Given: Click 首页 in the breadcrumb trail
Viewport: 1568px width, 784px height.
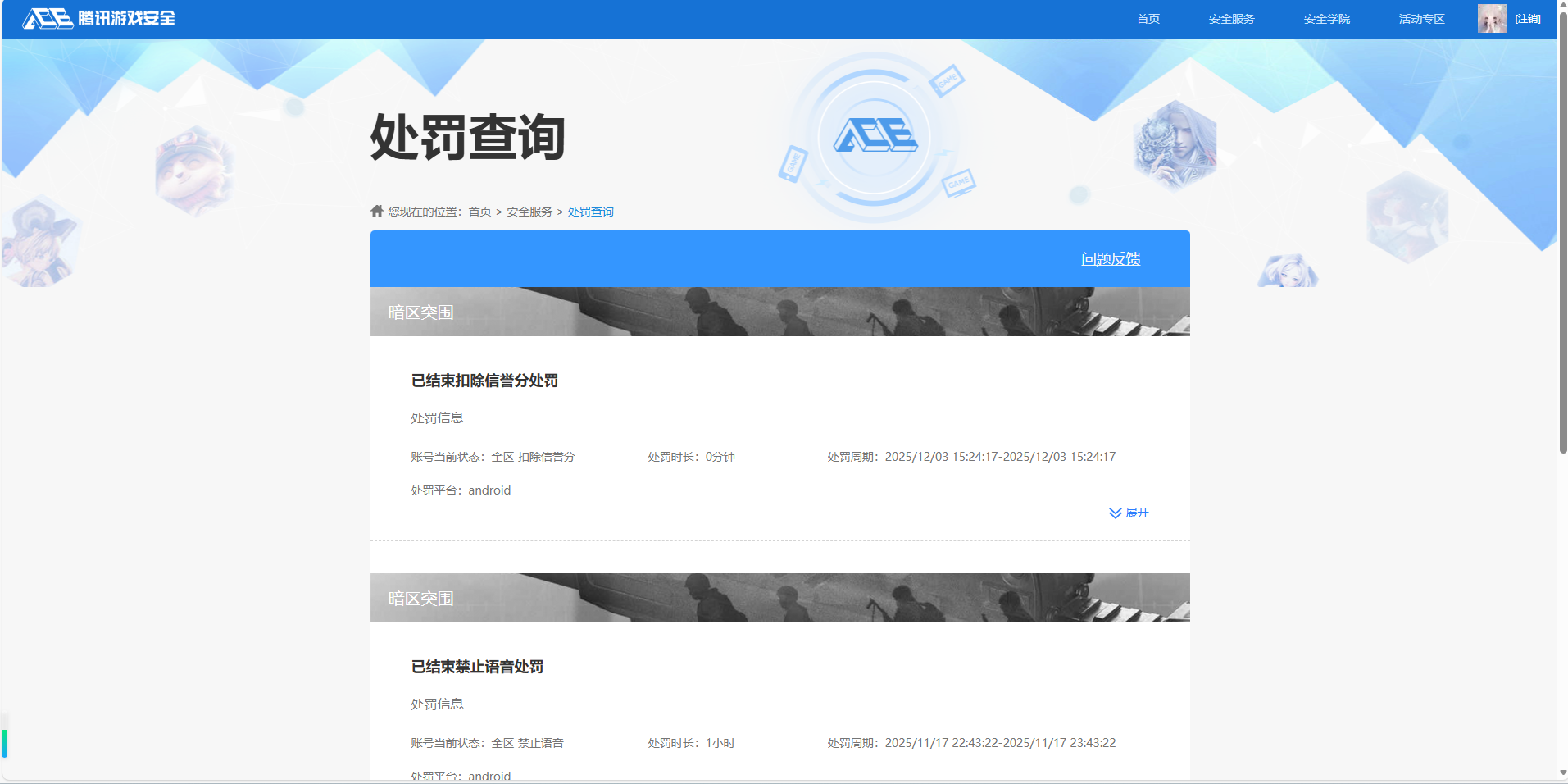Looking at the screenshot, I should coord(479,211).
